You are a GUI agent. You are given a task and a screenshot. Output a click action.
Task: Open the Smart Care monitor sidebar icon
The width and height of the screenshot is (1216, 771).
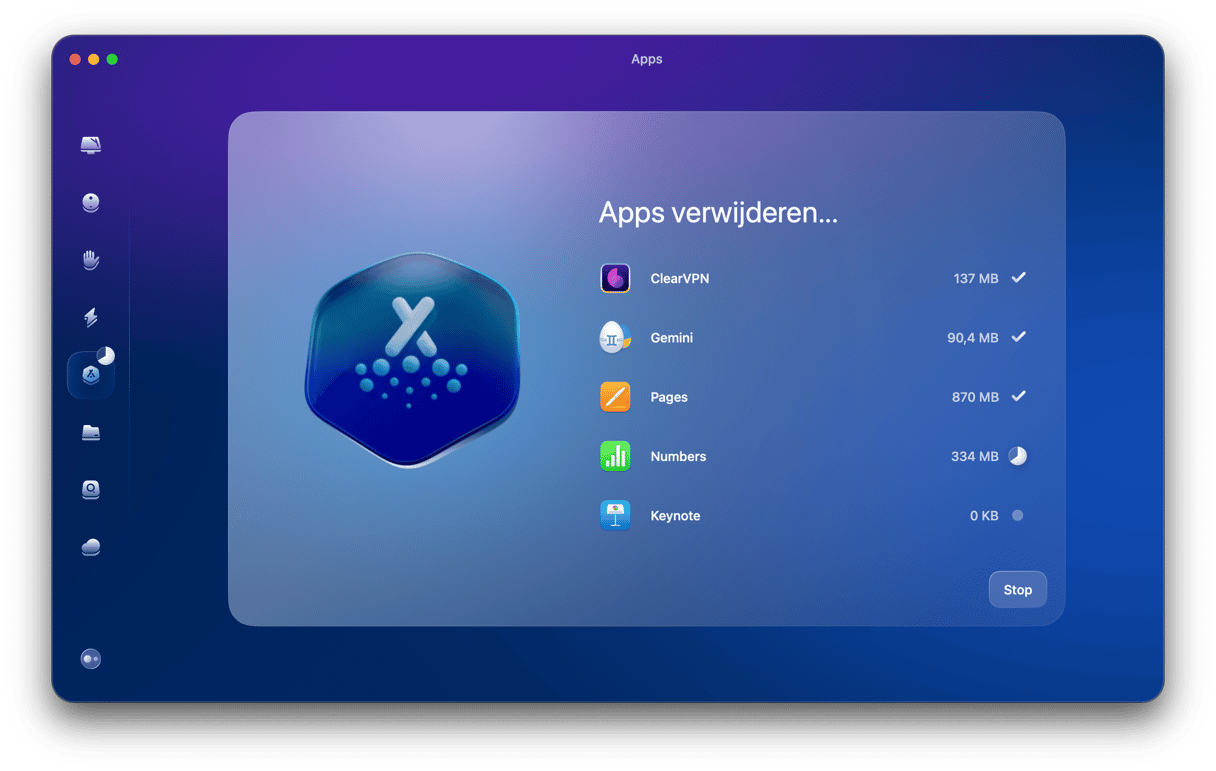[x=91, y=145]
